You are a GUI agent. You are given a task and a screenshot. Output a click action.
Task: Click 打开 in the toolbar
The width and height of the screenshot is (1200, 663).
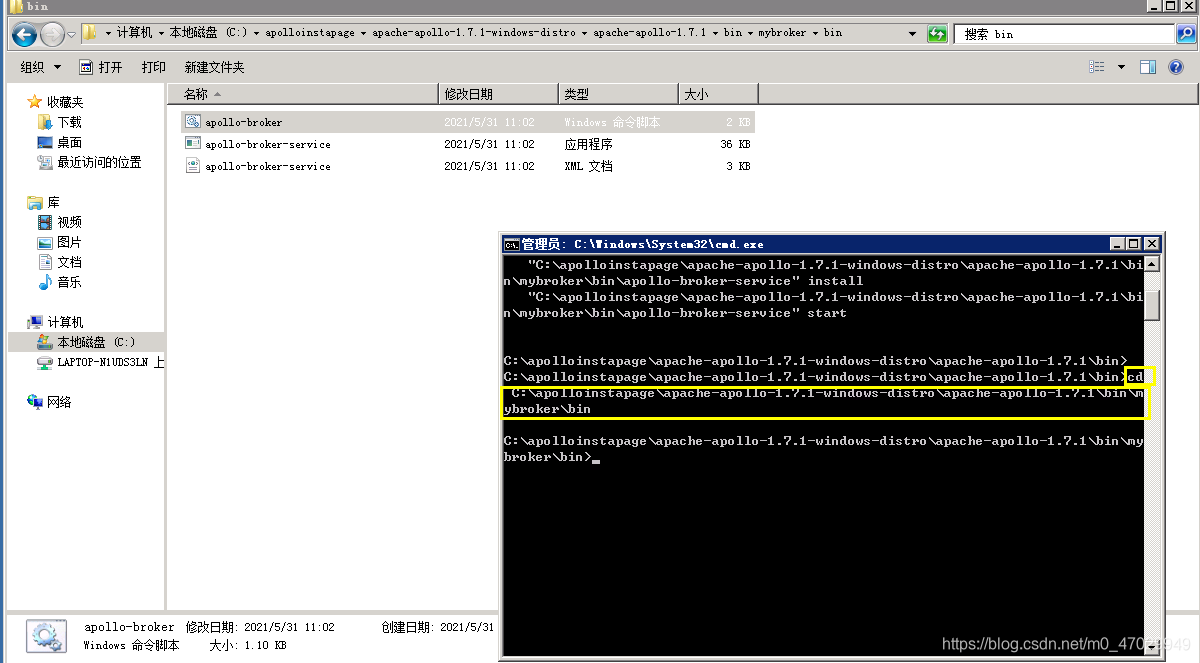pos(101,67)
